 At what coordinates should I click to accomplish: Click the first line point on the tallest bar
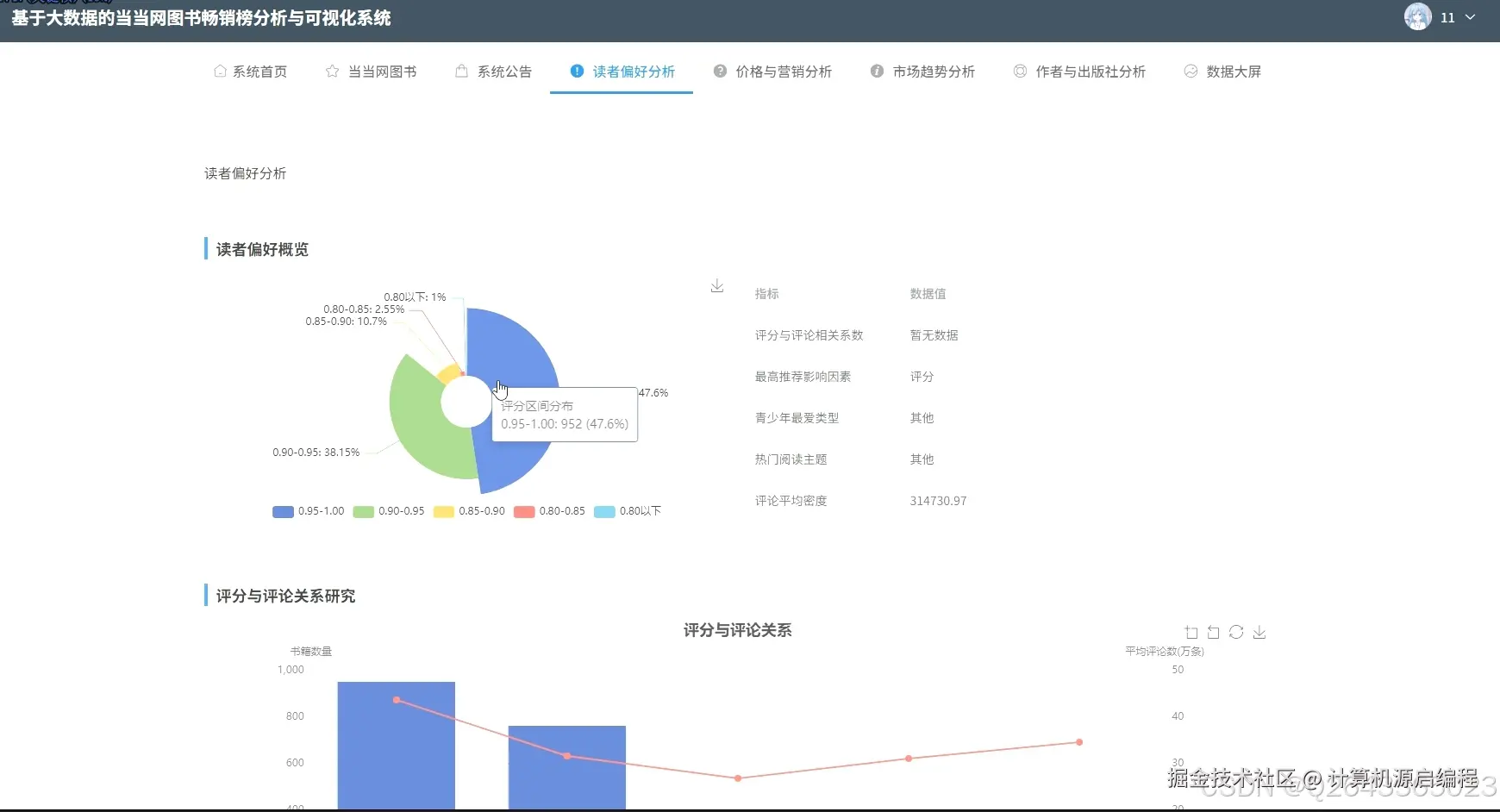[x=397, y=700]
